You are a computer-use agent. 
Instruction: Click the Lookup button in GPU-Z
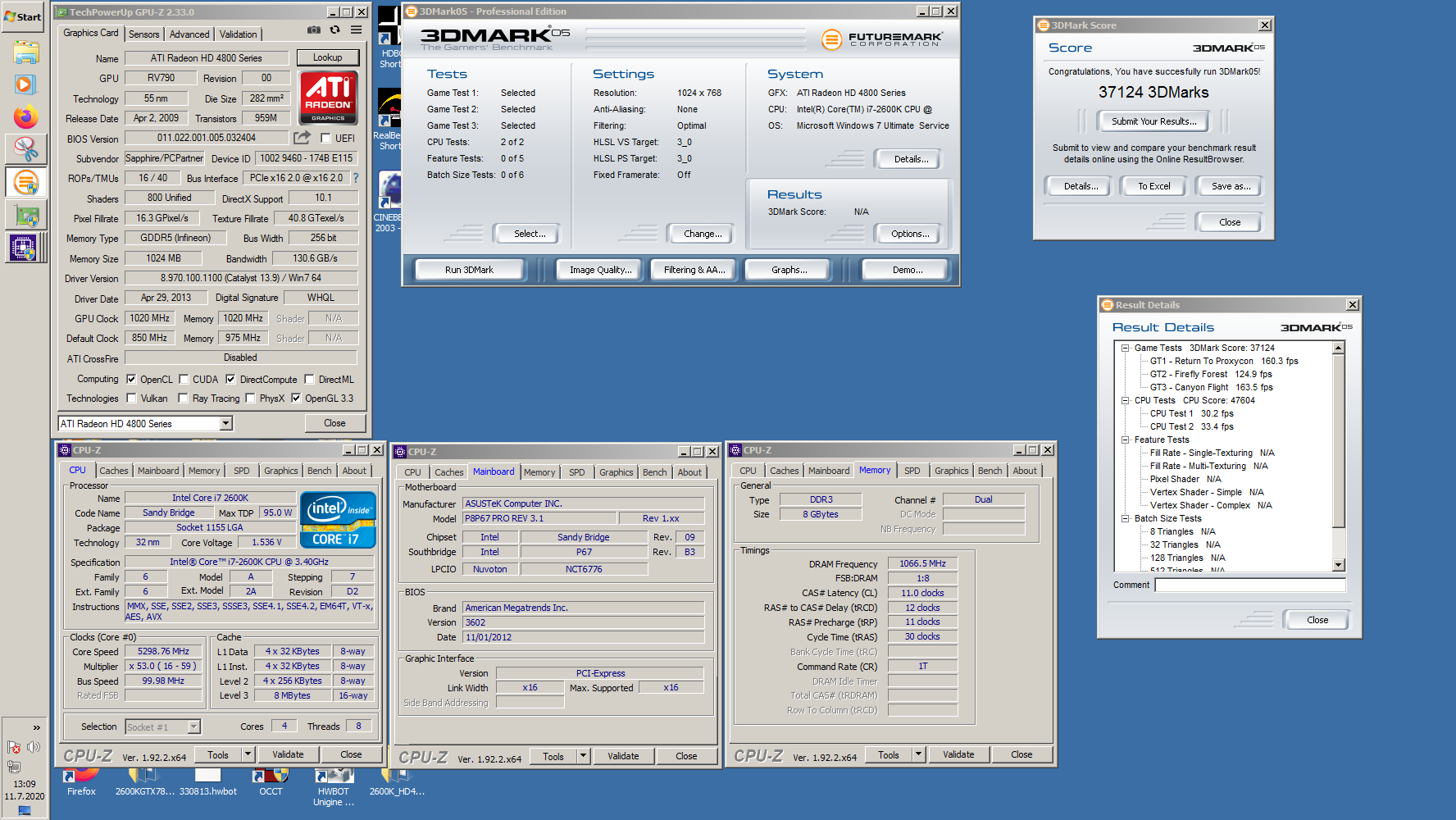(x=327, y=57)
